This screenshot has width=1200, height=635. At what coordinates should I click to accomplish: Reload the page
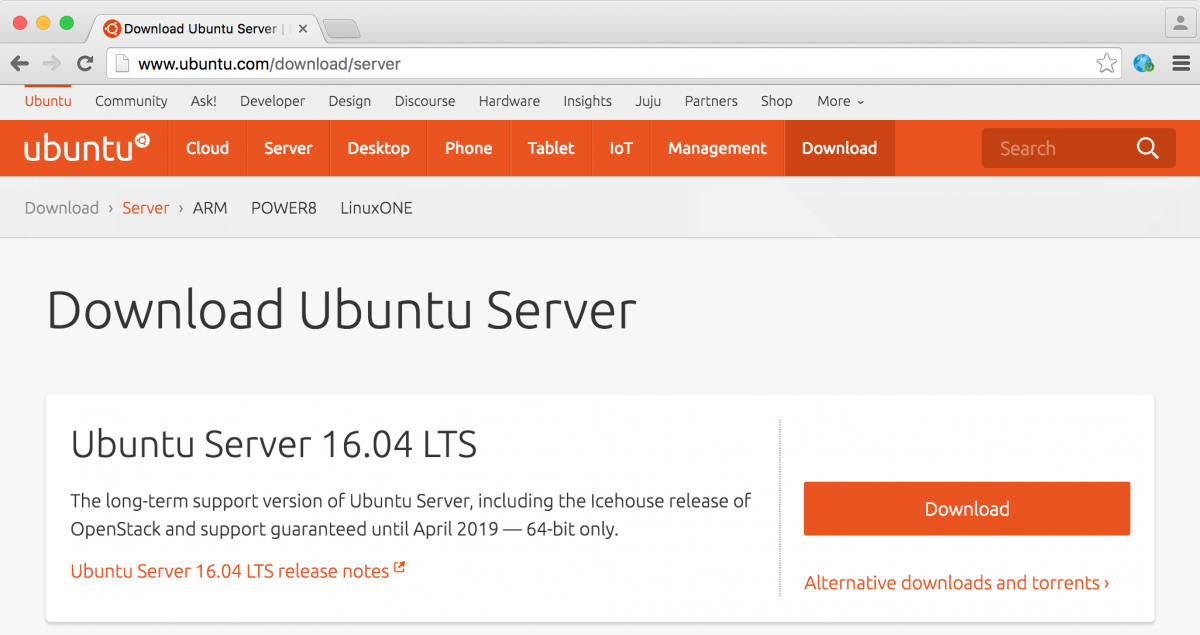[85, 62]
